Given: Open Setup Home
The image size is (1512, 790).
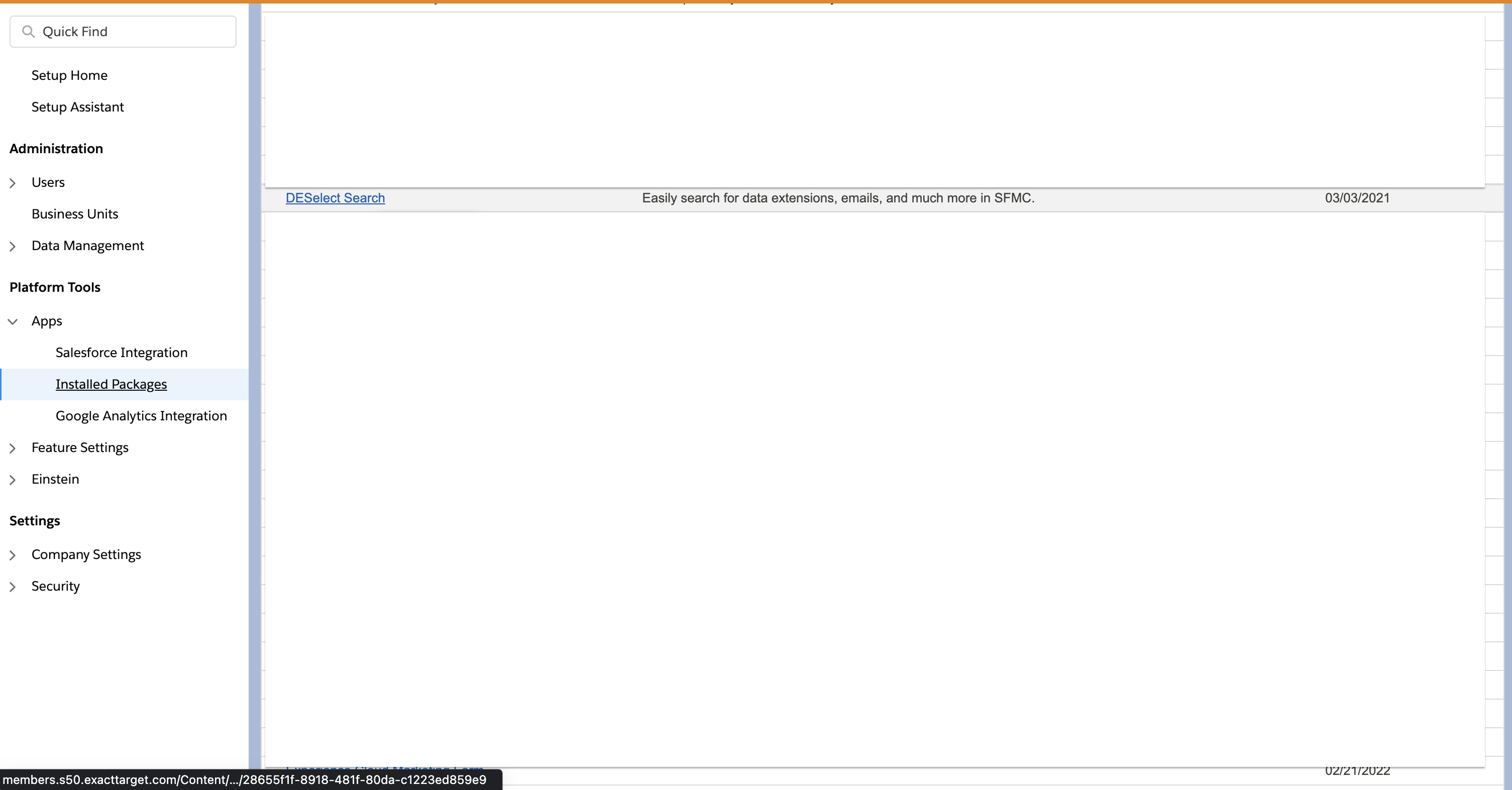Looking at the screenshot, I should click(69, 75).
